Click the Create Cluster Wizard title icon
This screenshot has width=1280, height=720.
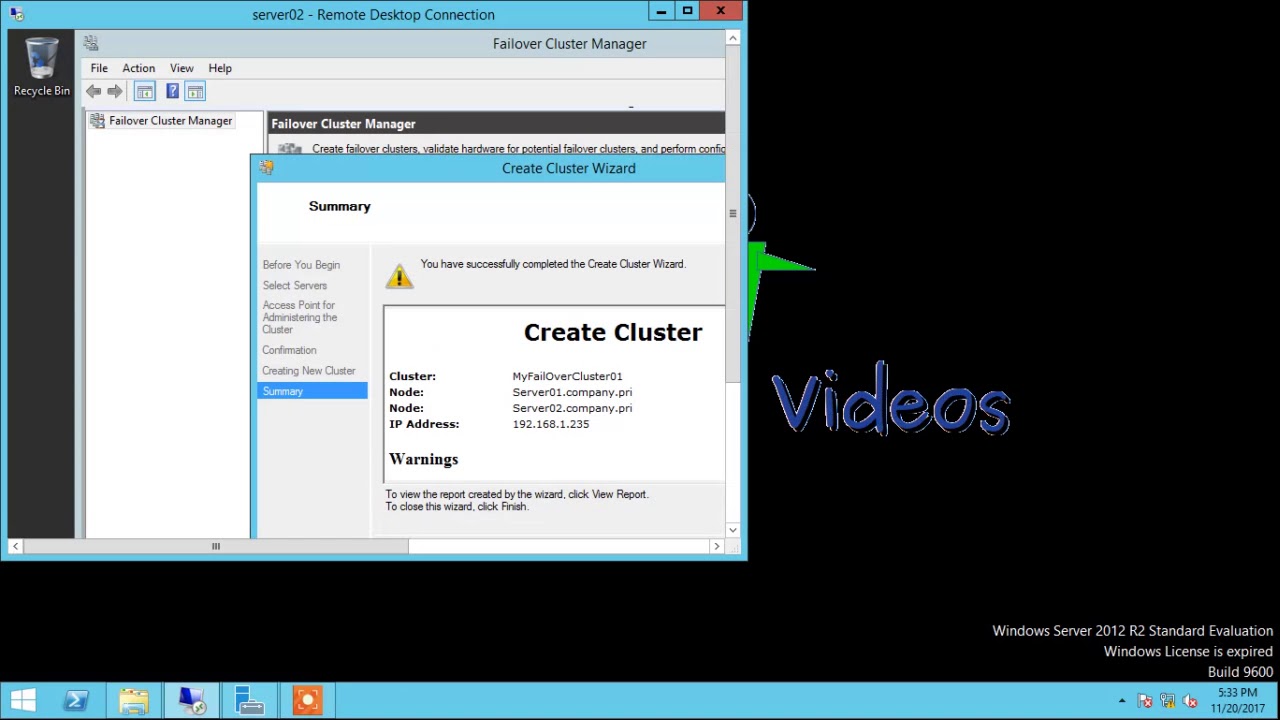point(266,168)
